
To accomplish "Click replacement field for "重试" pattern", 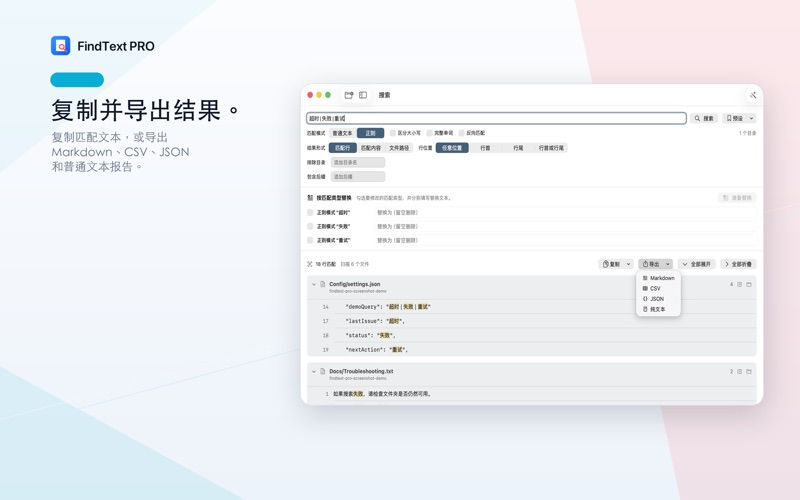I will click(565, 240).
